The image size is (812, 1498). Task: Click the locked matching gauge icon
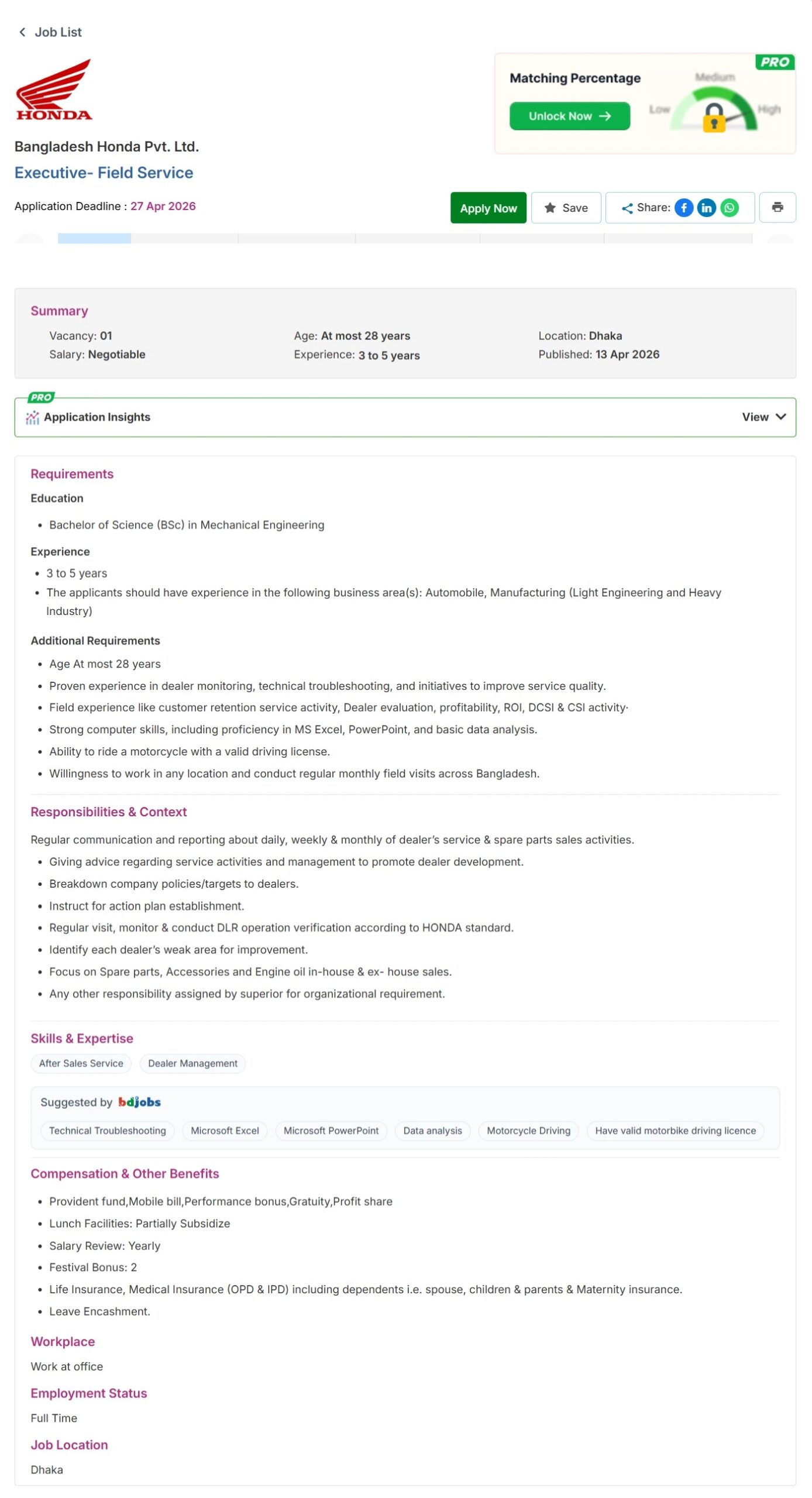713,117
